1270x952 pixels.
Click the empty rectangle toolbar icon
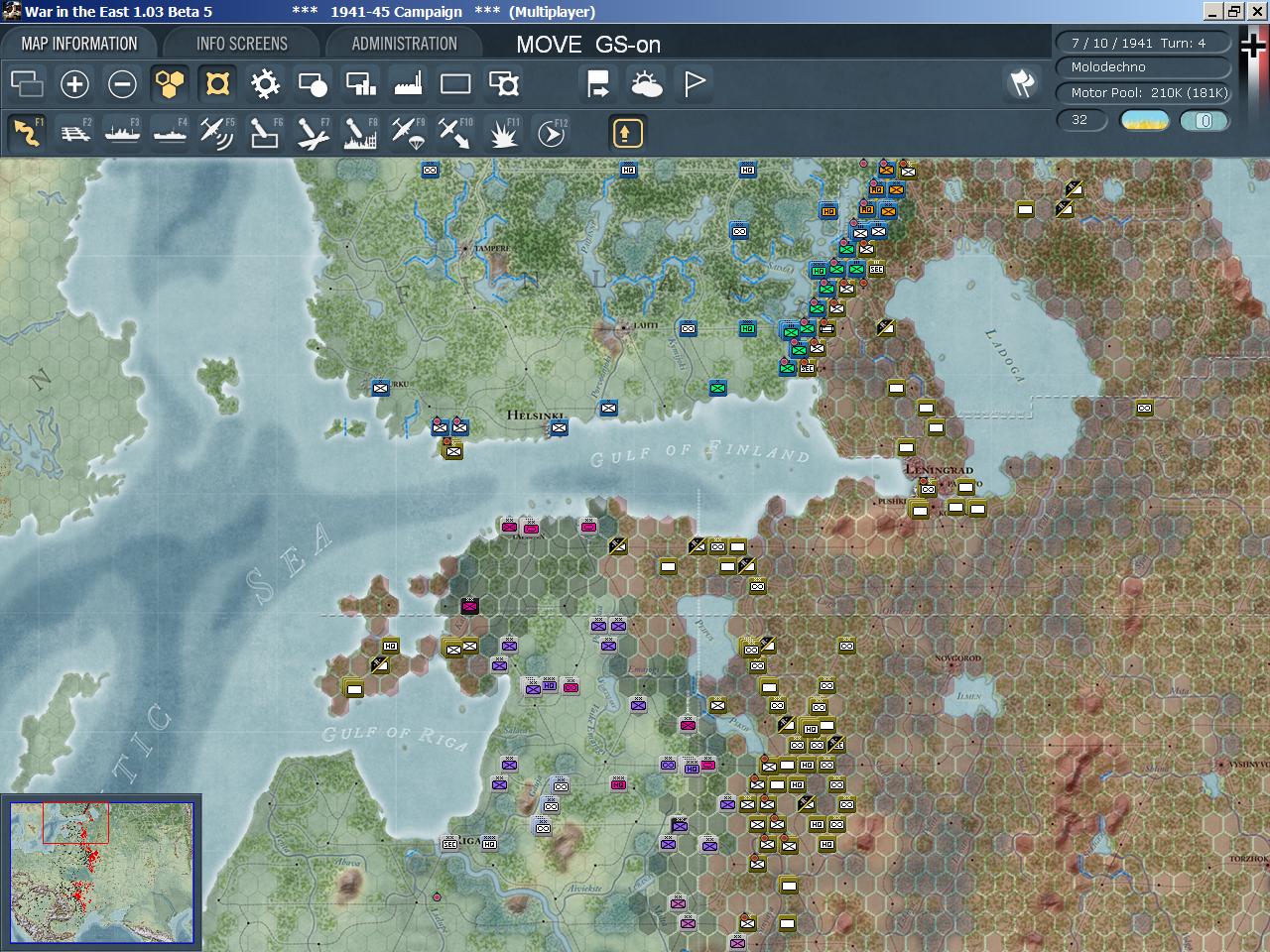pyautogui.click(x=455, y=84)
